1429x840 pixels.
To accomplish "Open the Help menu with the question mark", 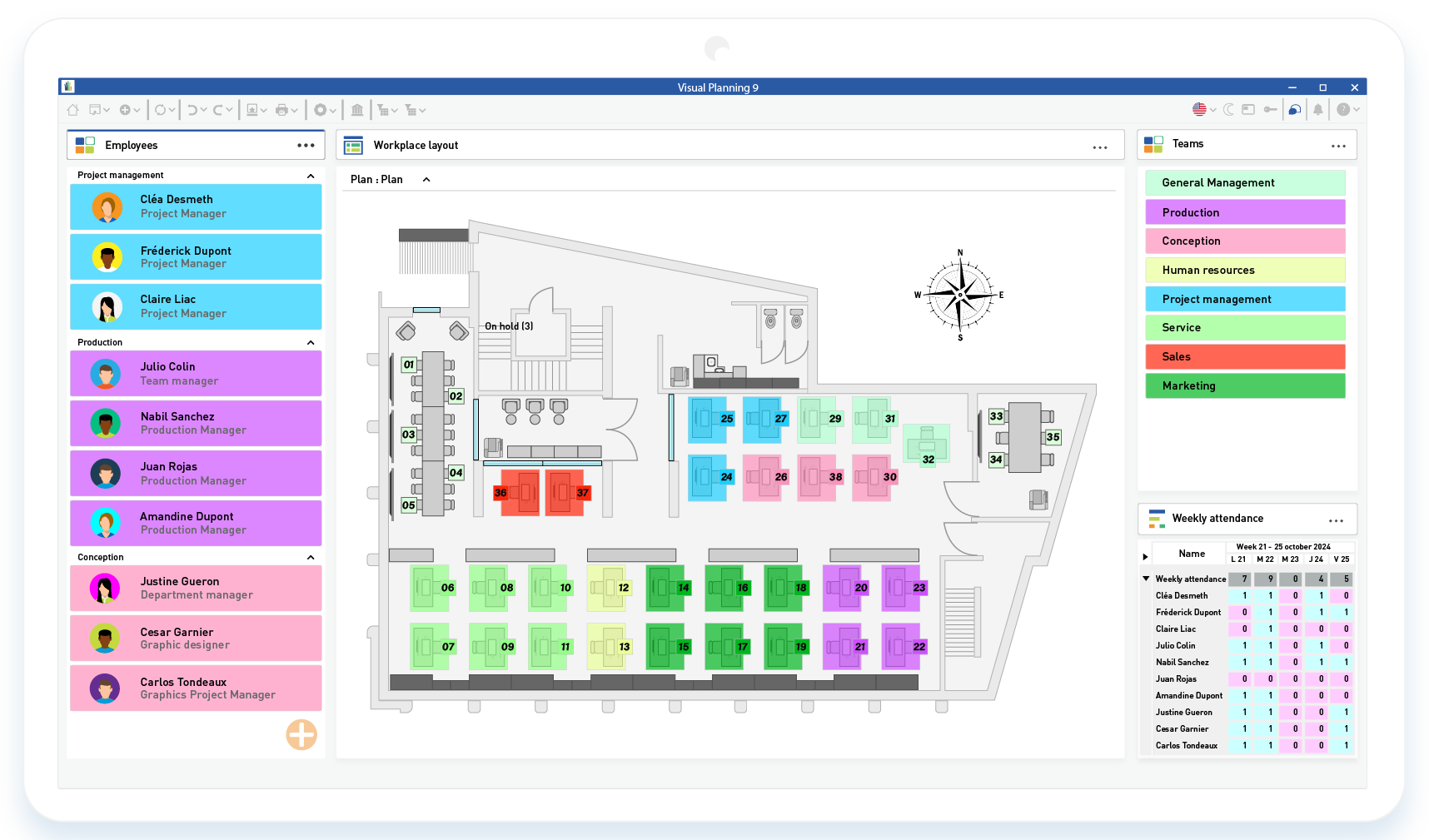I will pyautogui.click(x=1344, y=109).
